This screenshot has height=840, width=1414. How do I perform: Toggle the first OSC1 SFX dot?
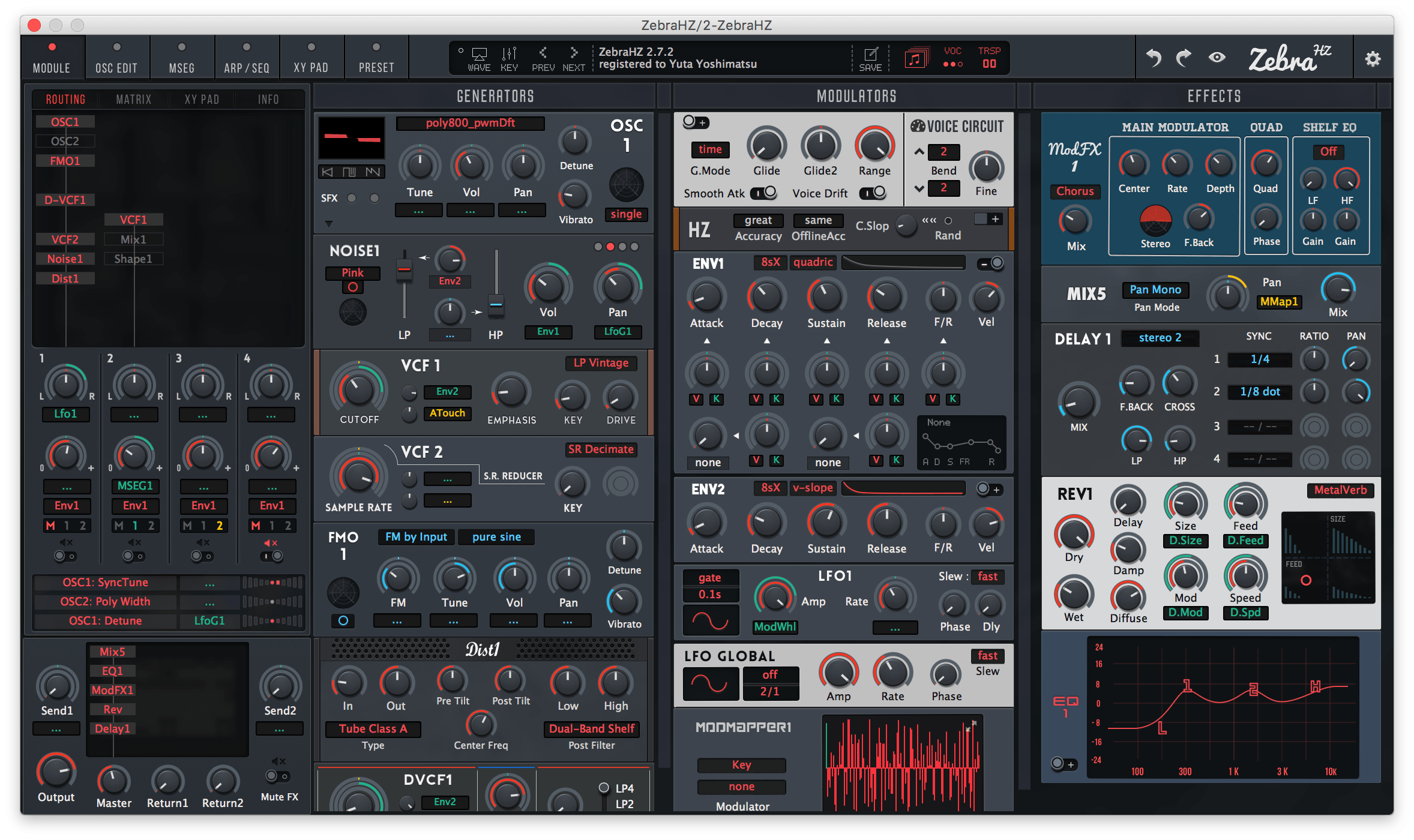click(x=352, y=198)
